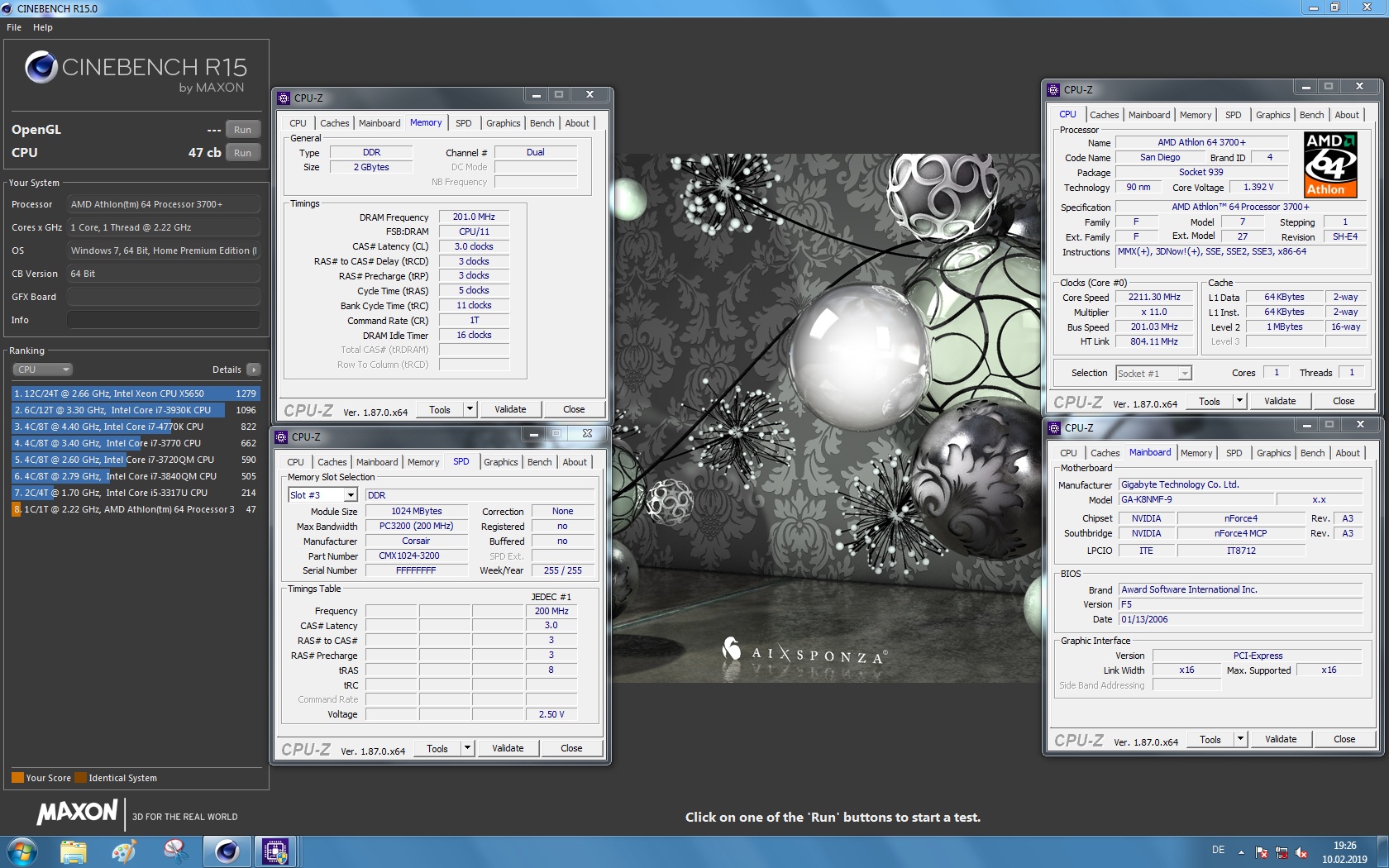Click the Action Center flag tray icon
This screenshot has height=868, width=1389.
(1262, 852)
